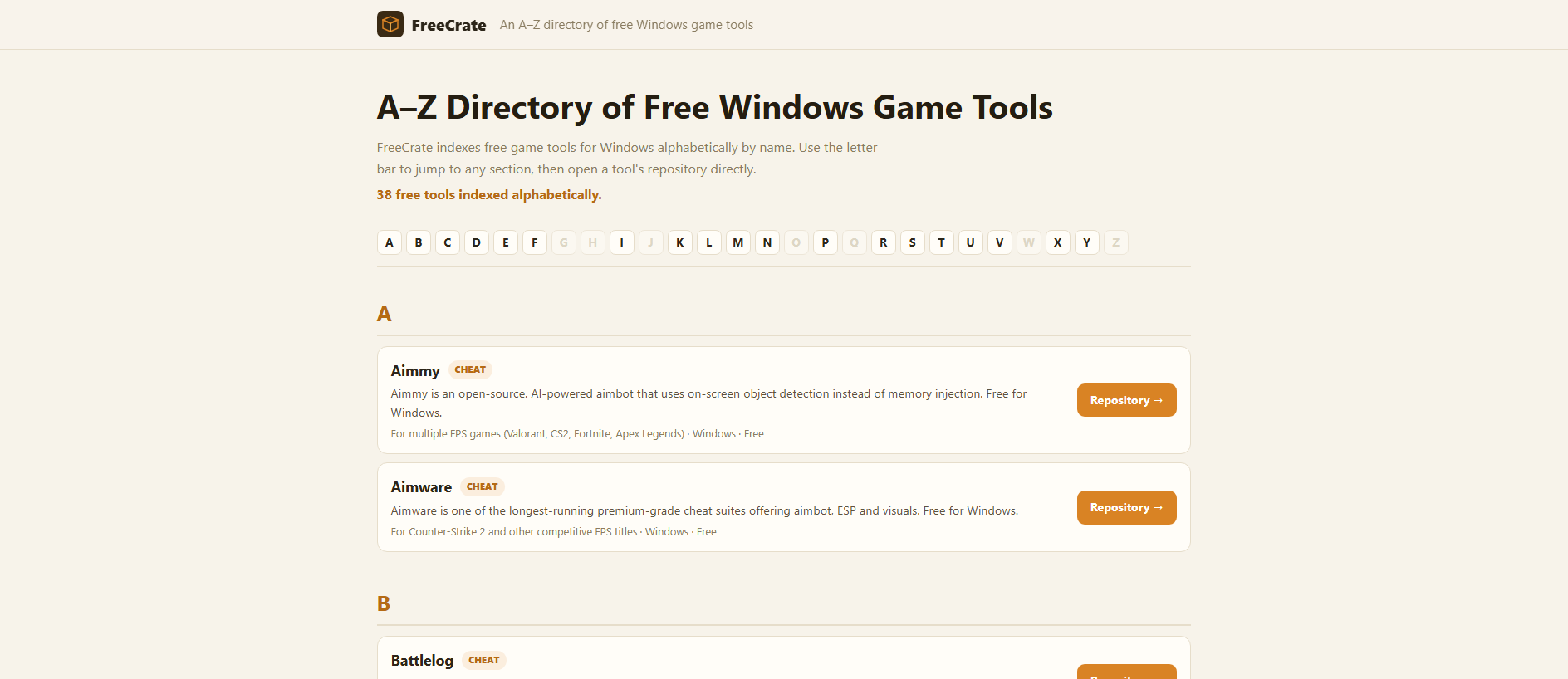Jump to letter E section
Image resolution: width=1568 pixels, height=679 pixels.
click(506, 242)
